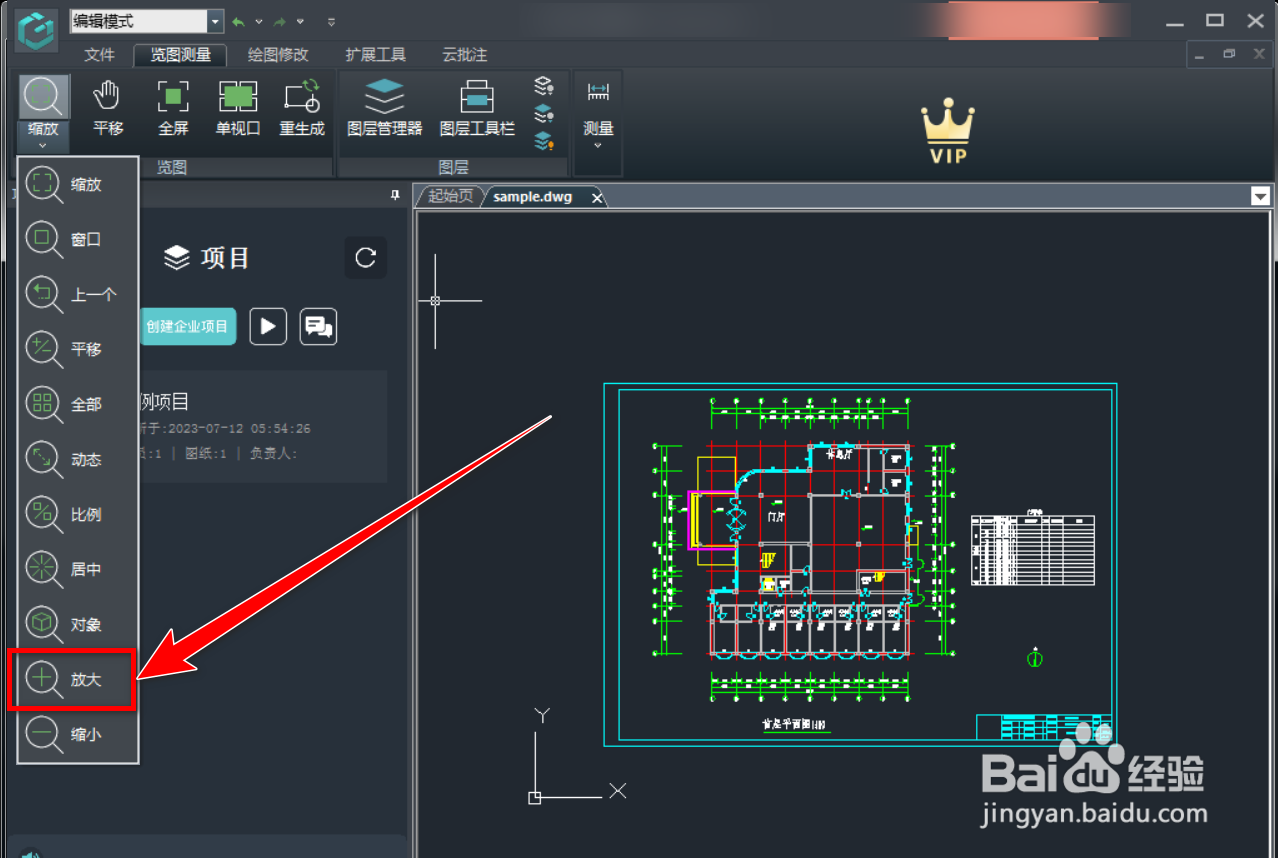Viewport: 1278px width, 858px height.
Task: Select the 平移 pan hand tool
Action: (x=108, y=108)
